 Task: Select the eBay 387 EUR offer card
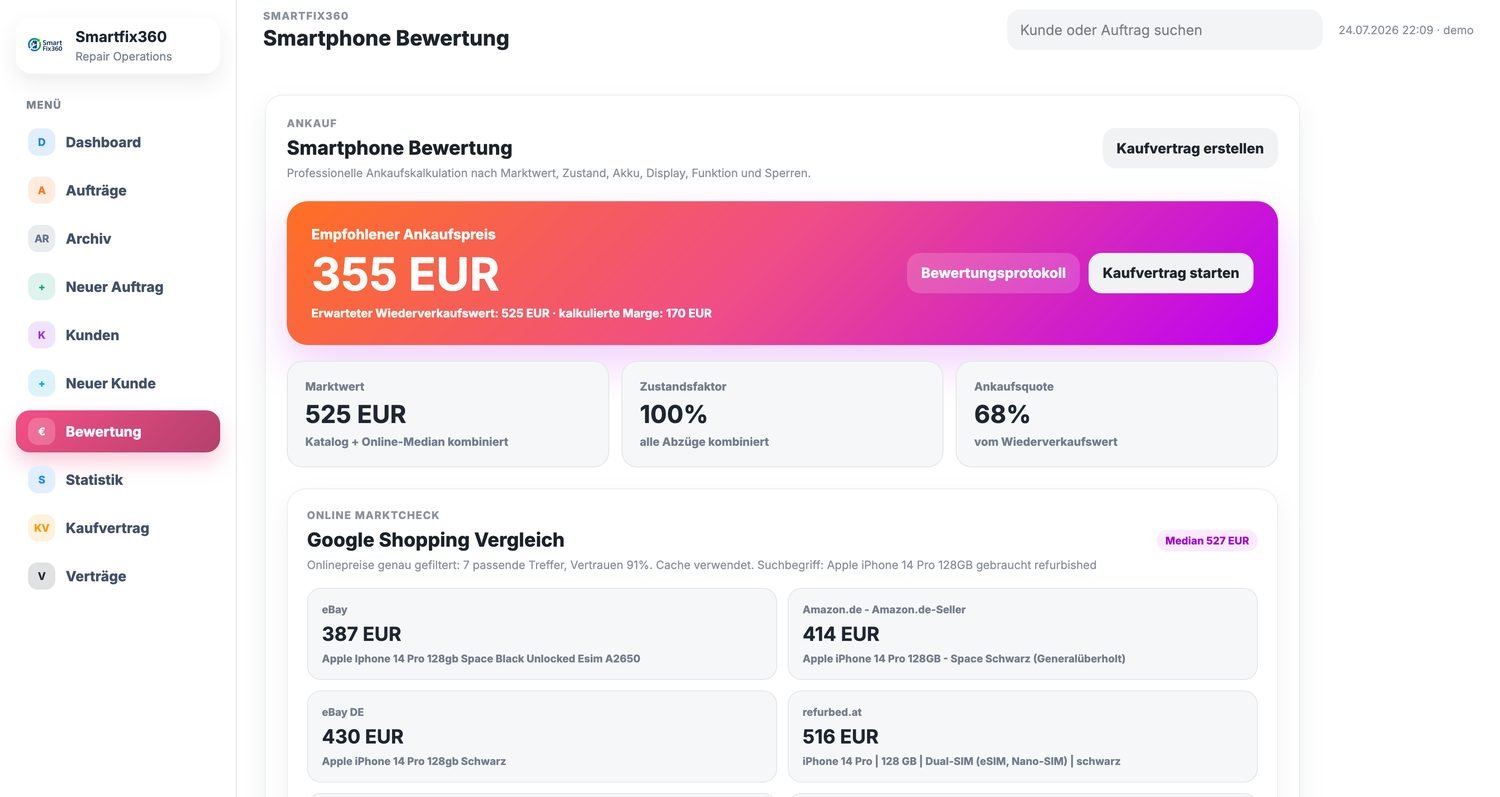tap(542, 634)
